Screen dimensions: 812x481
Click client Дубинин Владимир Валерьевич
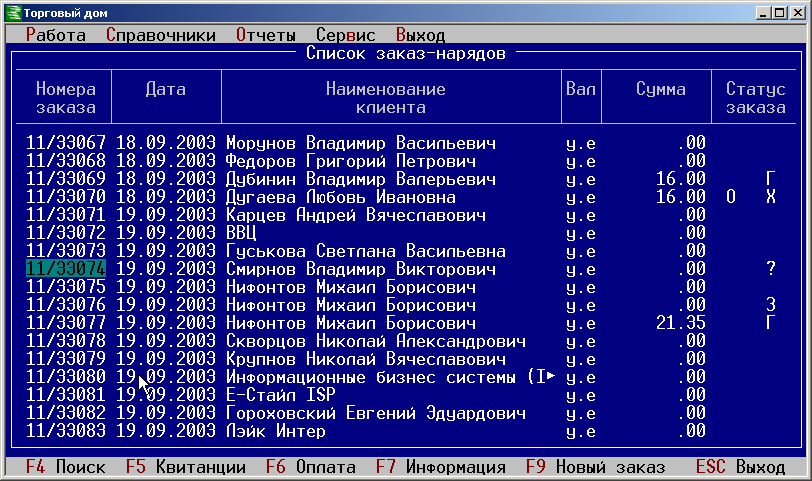[361, 179]
